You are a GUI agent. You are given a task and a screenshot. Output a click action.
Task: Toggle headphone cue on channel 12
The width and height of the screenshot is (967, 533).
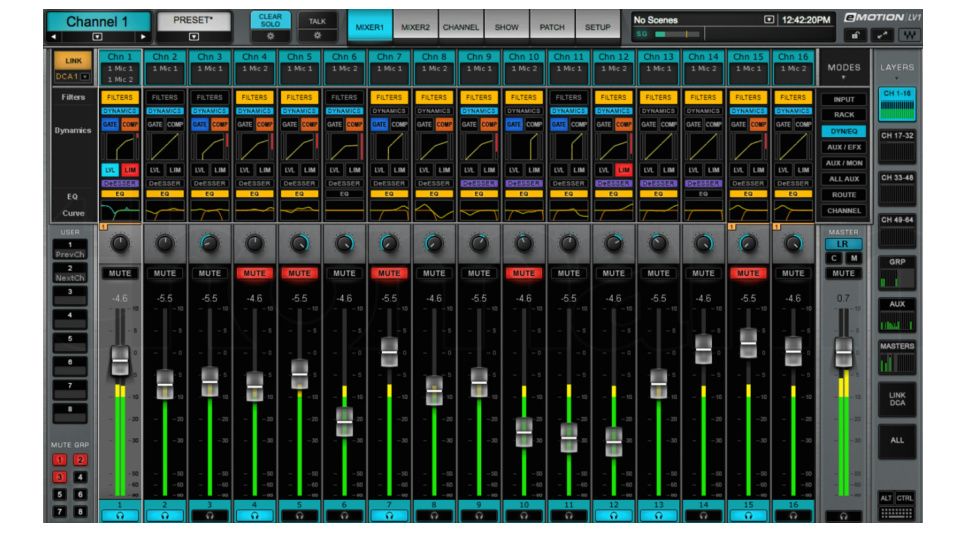614,516
